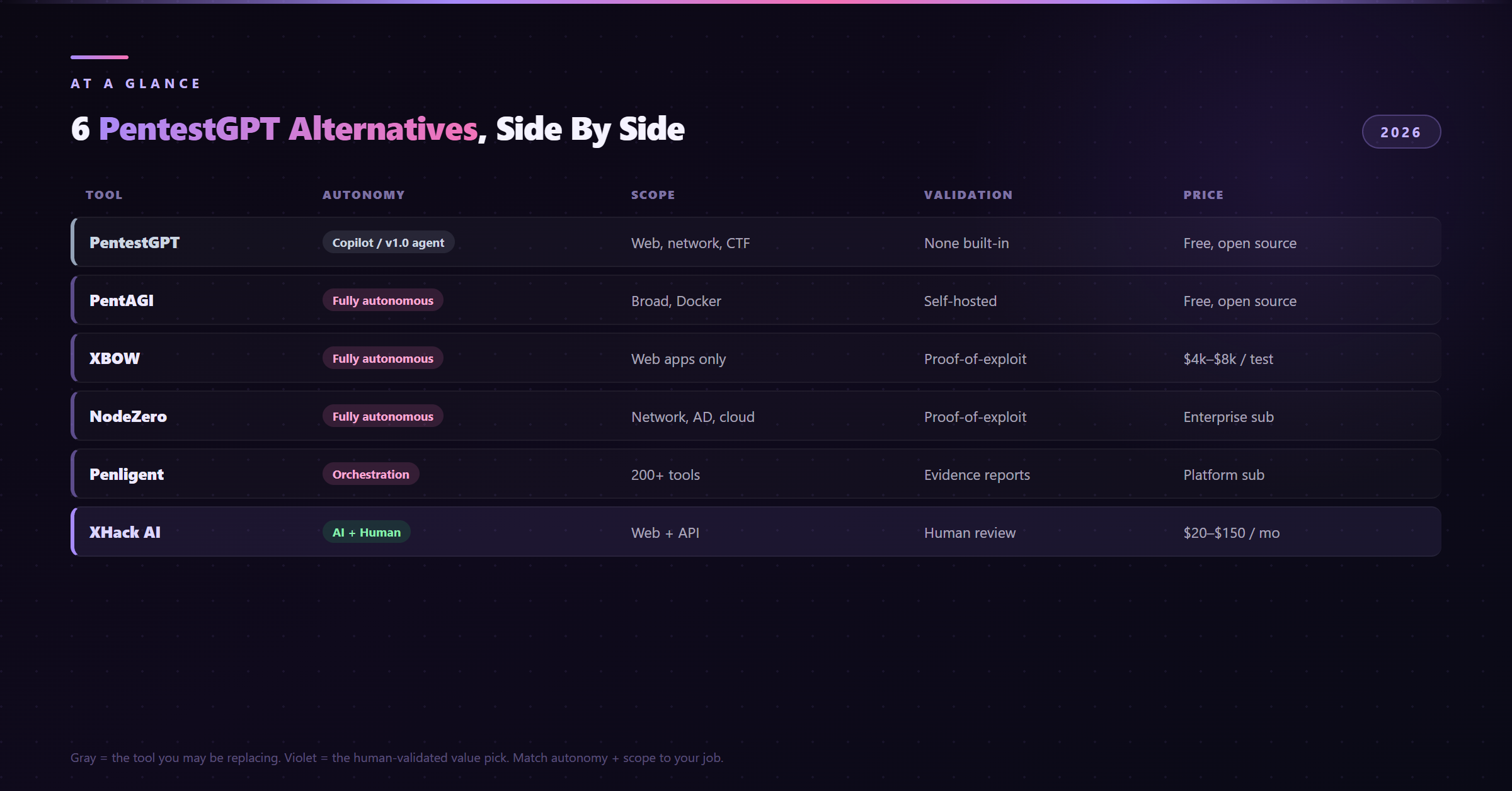Click the "$20–$150 / mo" price
Image resolution: width=1512 pixels, height=791 pixels.
tap(1232, 533)
